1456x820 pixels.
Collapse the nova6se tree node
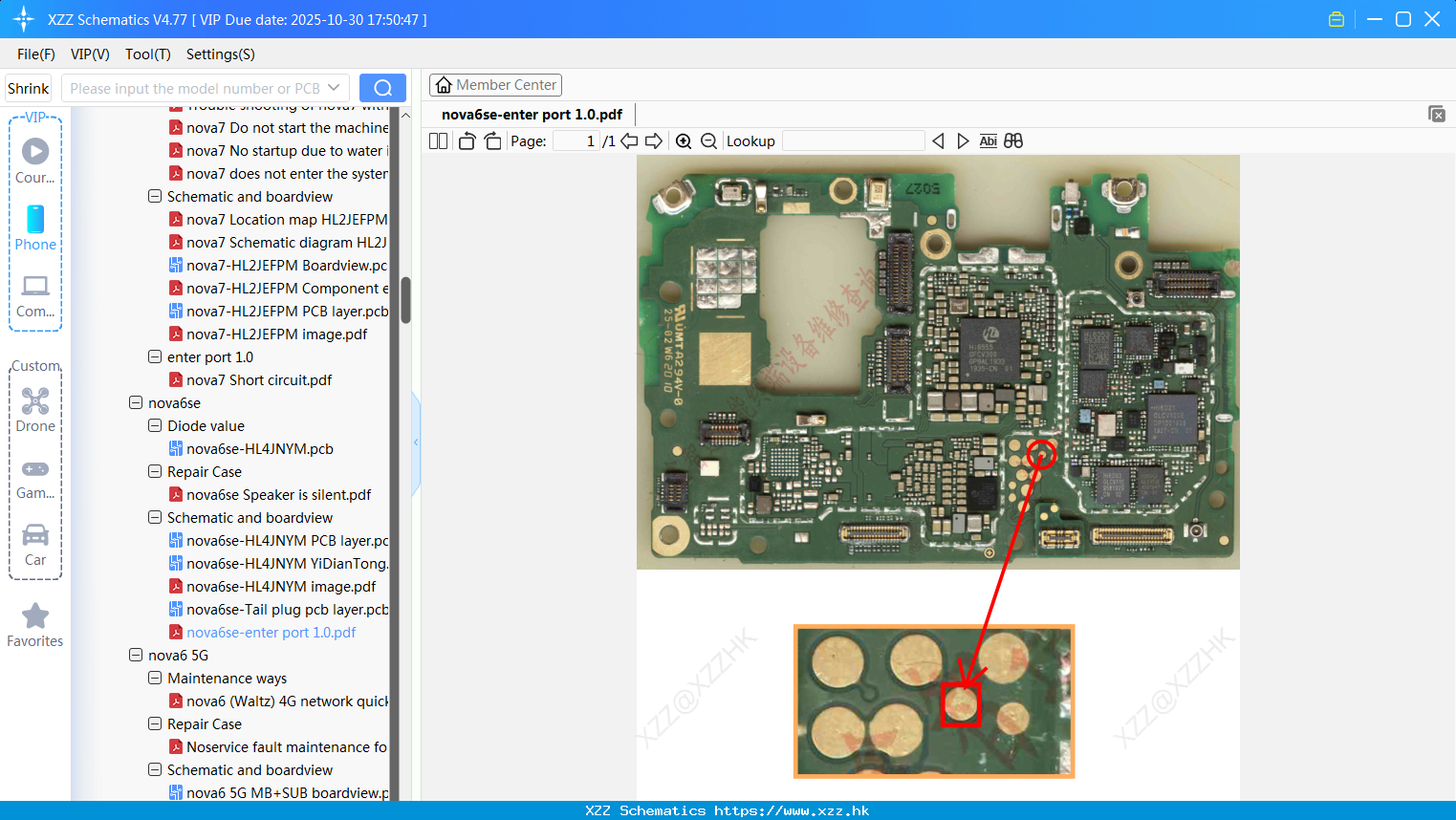pyautogui.click(x=136, y=402)
